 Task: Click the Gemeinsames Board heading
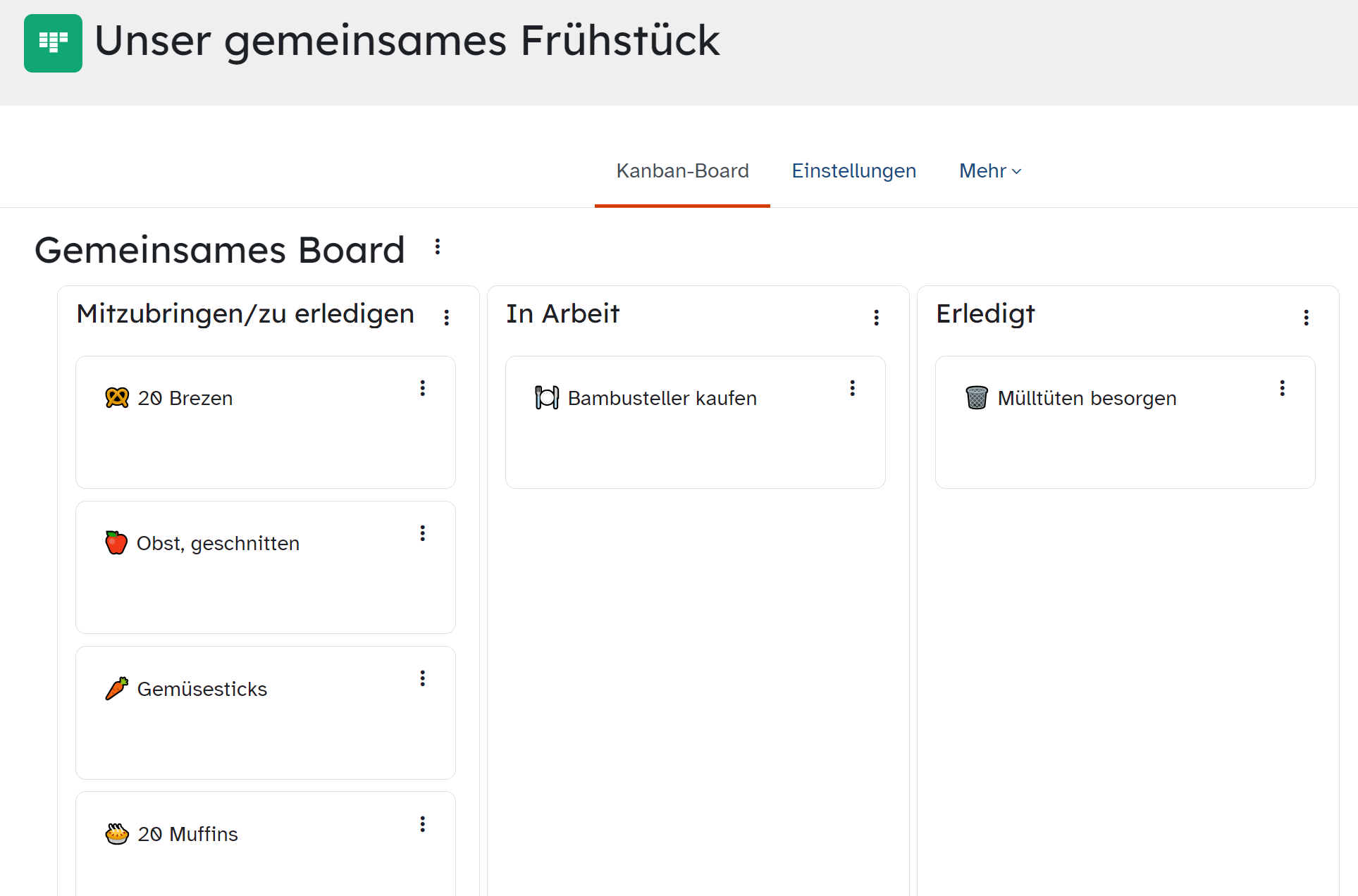click(x=220, y=251)
